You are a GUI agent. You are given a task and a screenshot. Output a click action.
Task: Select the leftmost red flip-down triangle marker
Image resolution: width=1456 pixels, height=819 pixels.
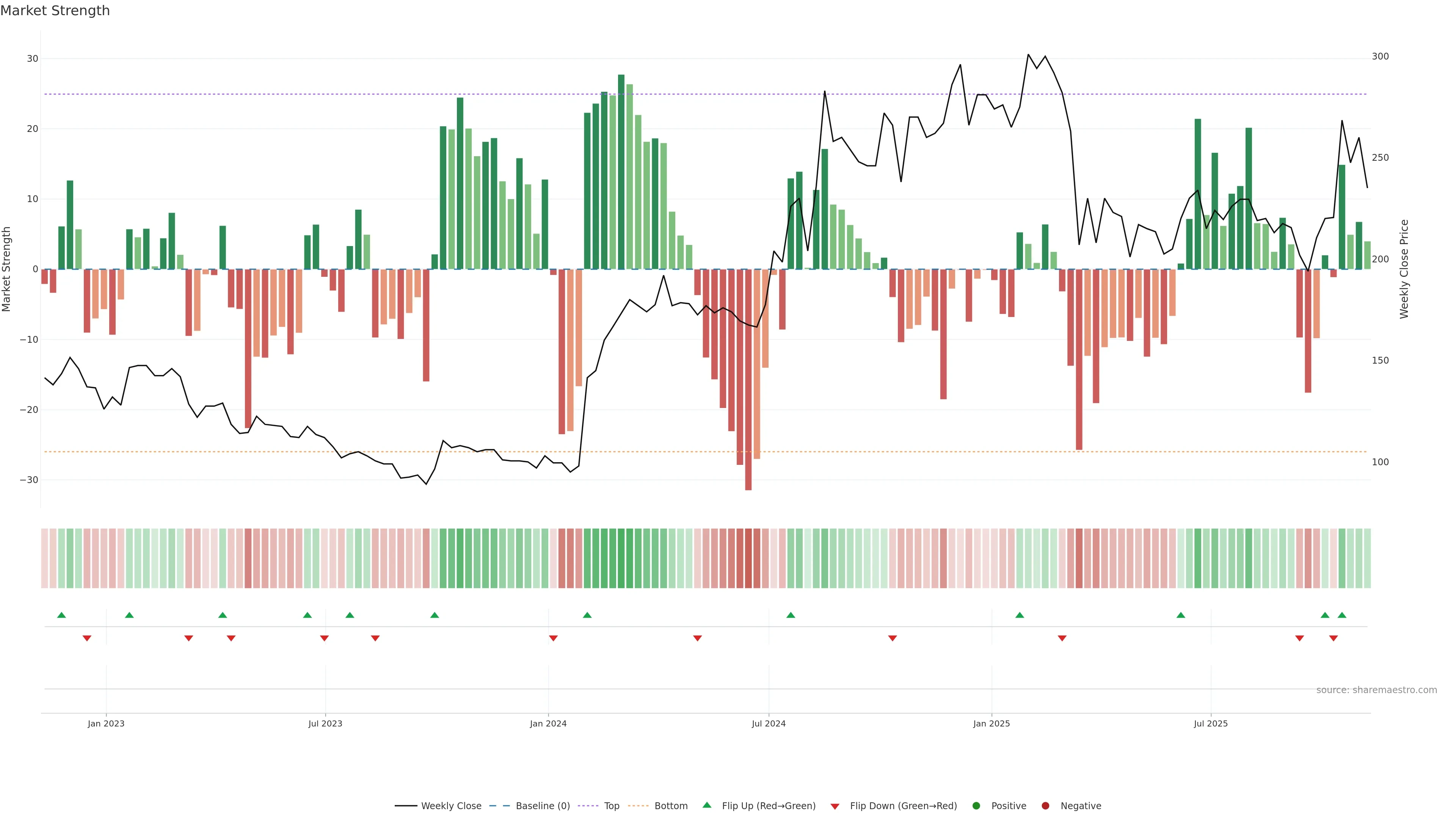[87, 638]
